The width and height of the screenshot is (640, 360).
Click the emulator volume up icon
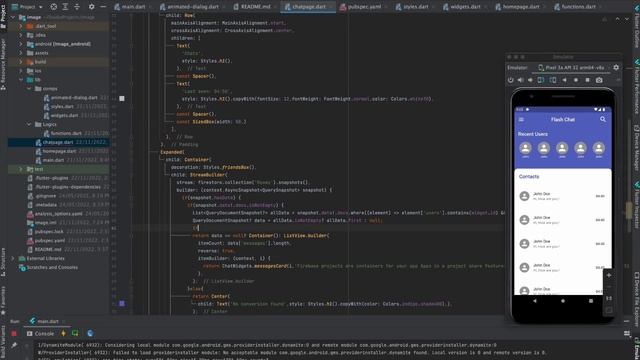[x=520, y=80]
